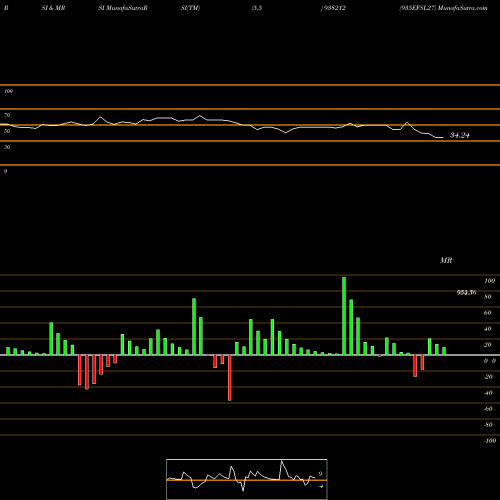This screenshot has height=500, width=500.
Task: Click the 50 level label on RSI panel
Action: click(7, 131)
